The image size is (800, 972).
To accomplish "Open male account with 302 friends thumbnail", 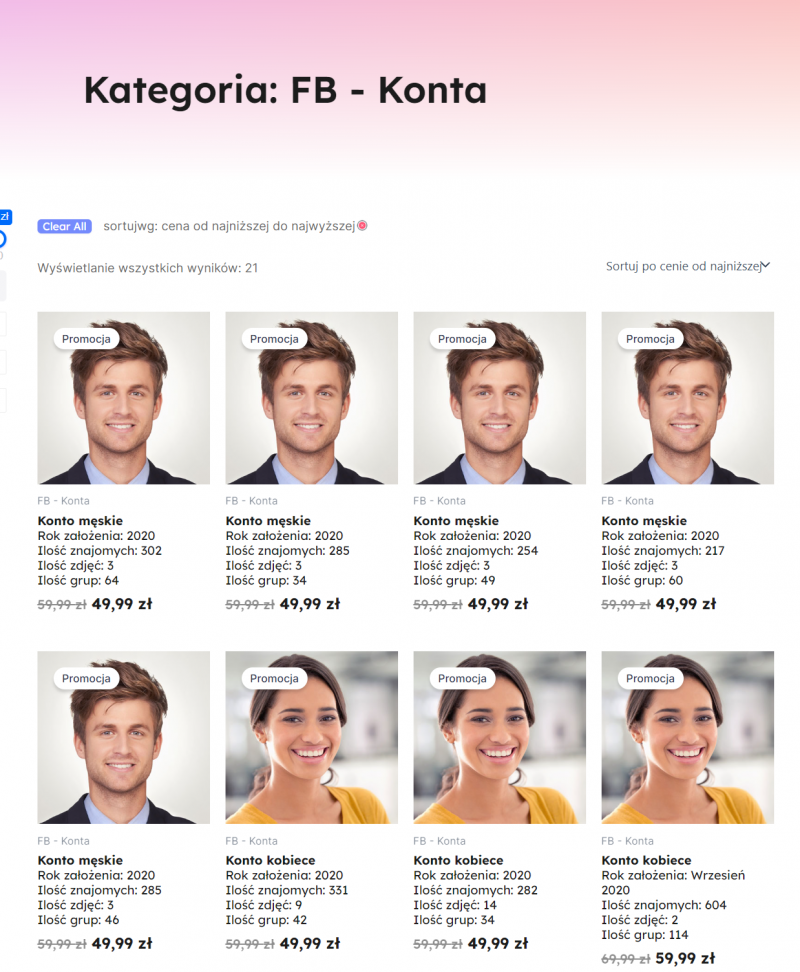I will click(123, 398).
